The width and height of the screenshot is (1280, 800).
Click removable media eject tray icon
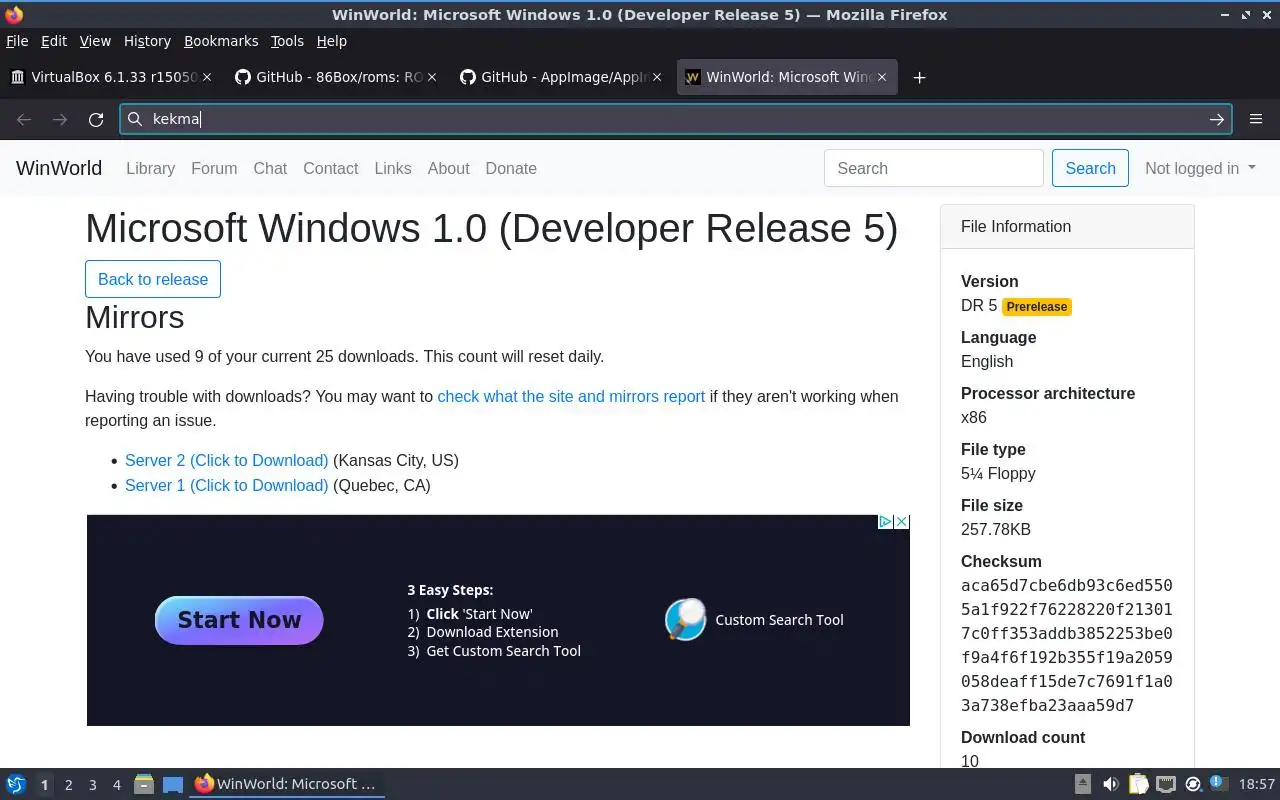tap(1083, 784)
